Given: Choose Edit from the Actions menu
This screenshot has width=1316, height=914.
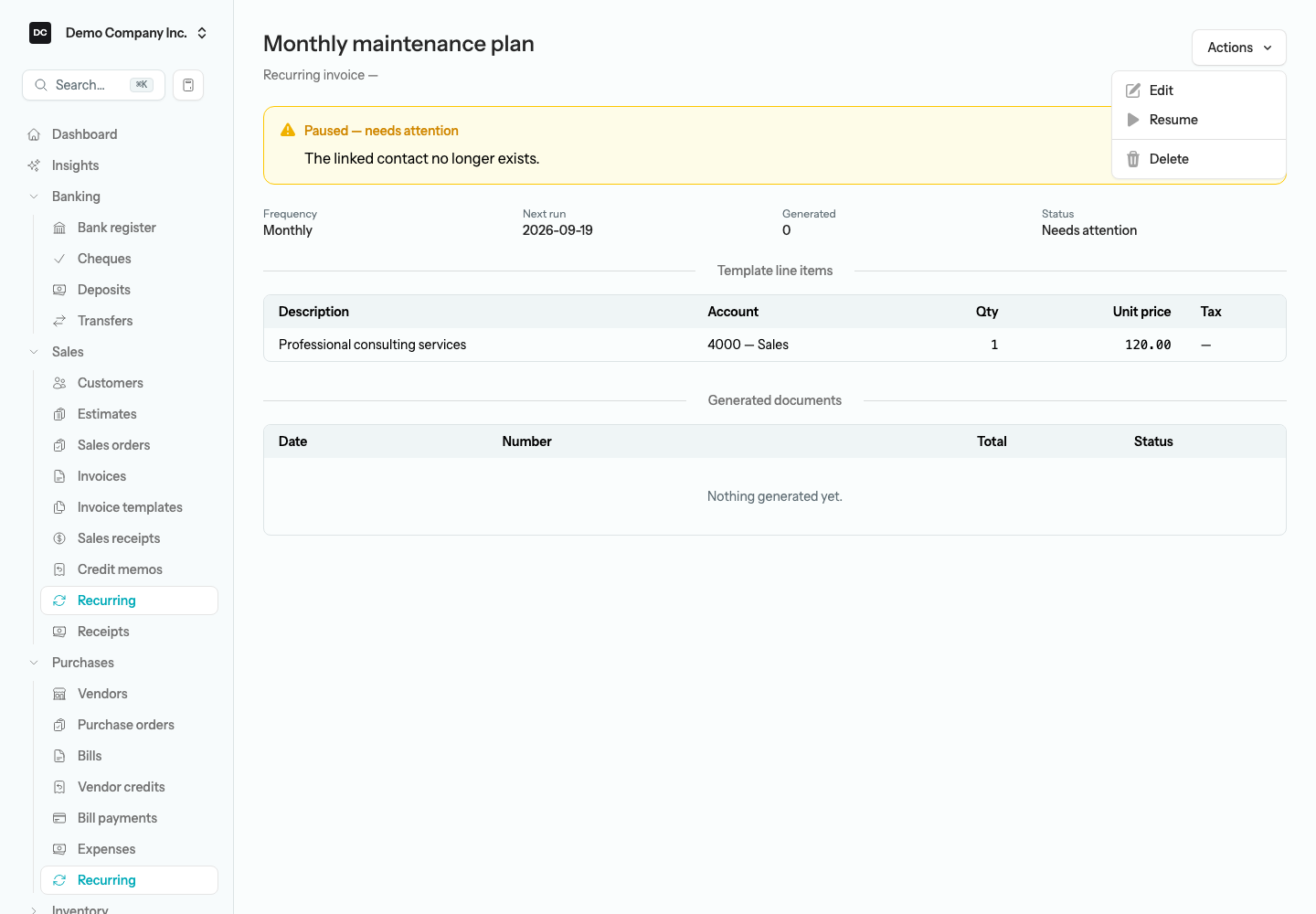Looking at the screenshot, I should coord(1199,90).
